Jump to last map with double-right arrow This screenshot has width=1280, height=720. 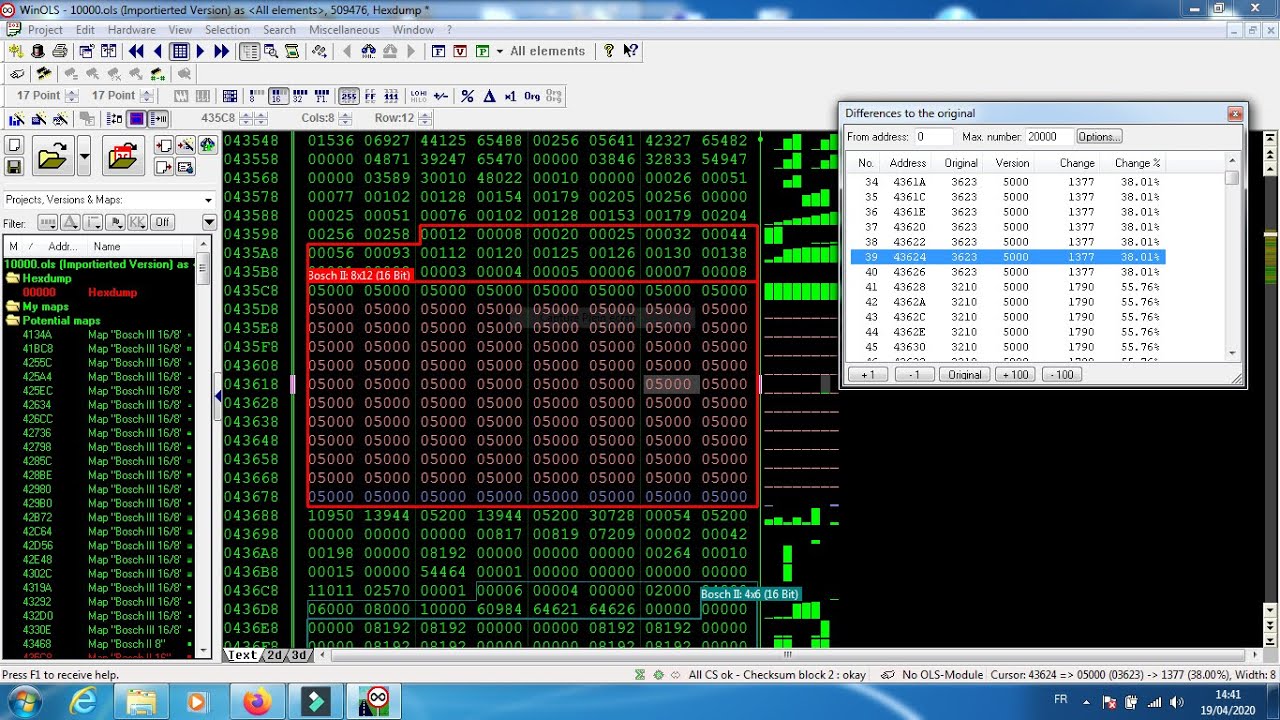[x=222, y=51]
